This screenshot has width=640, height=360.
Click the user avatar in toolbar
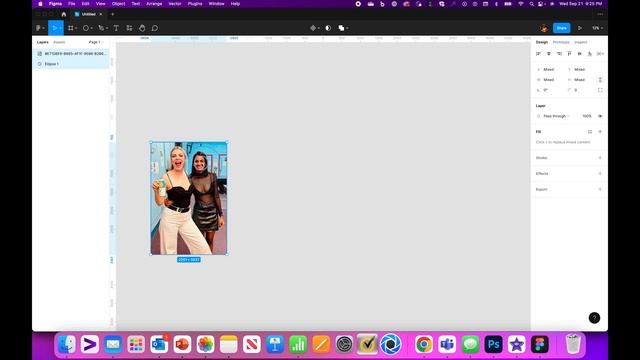pos(544,28)
